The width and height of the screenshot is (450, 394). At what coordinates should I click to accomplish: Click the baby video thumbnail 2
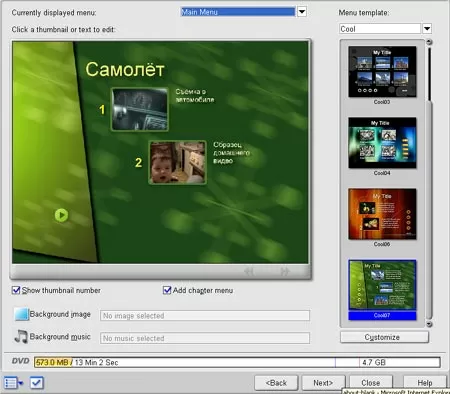(177, 162)
